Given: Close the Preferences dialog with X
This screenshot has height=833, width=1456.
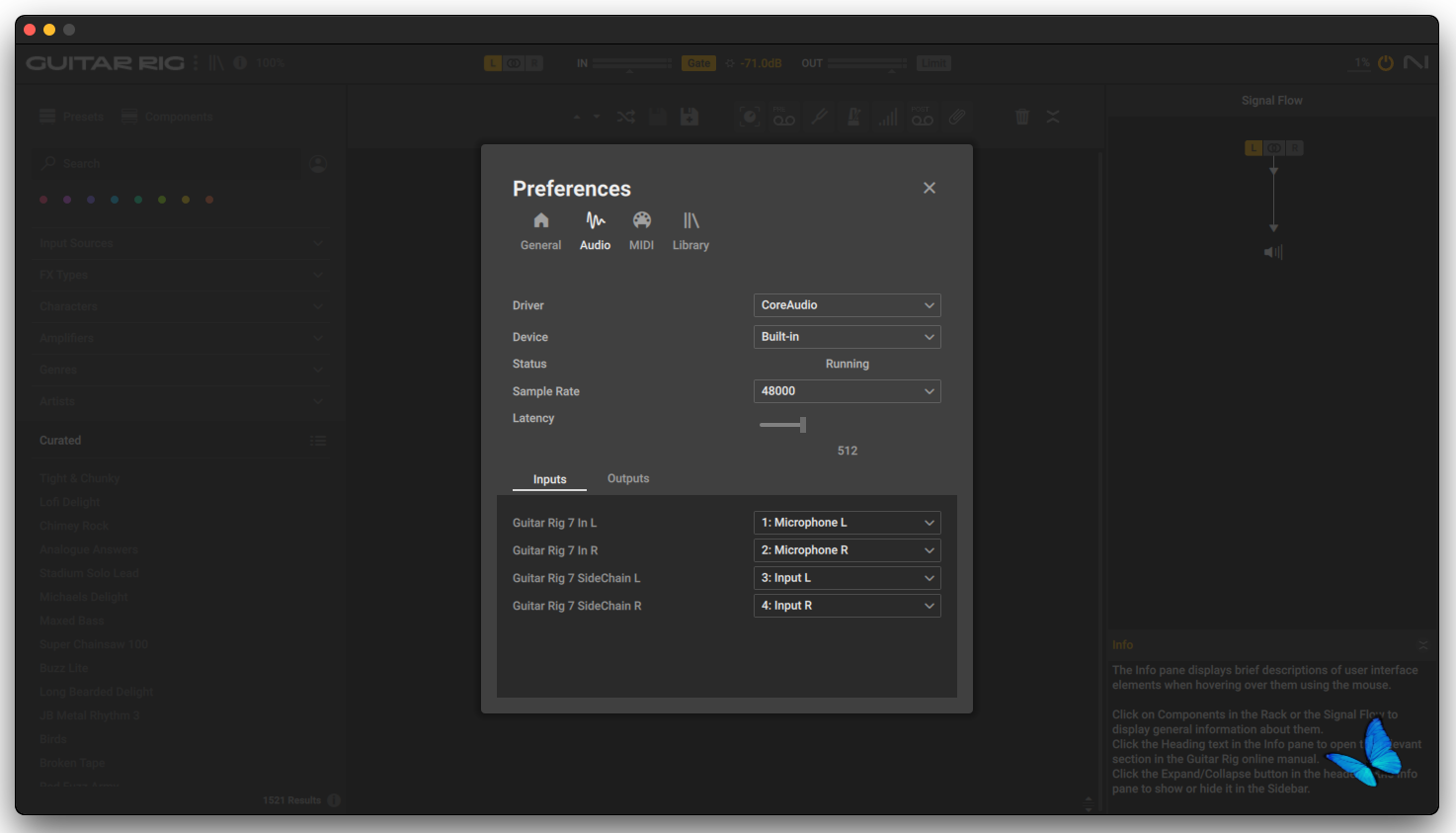Looking at the screenshot, I should (x=930, y=188).
